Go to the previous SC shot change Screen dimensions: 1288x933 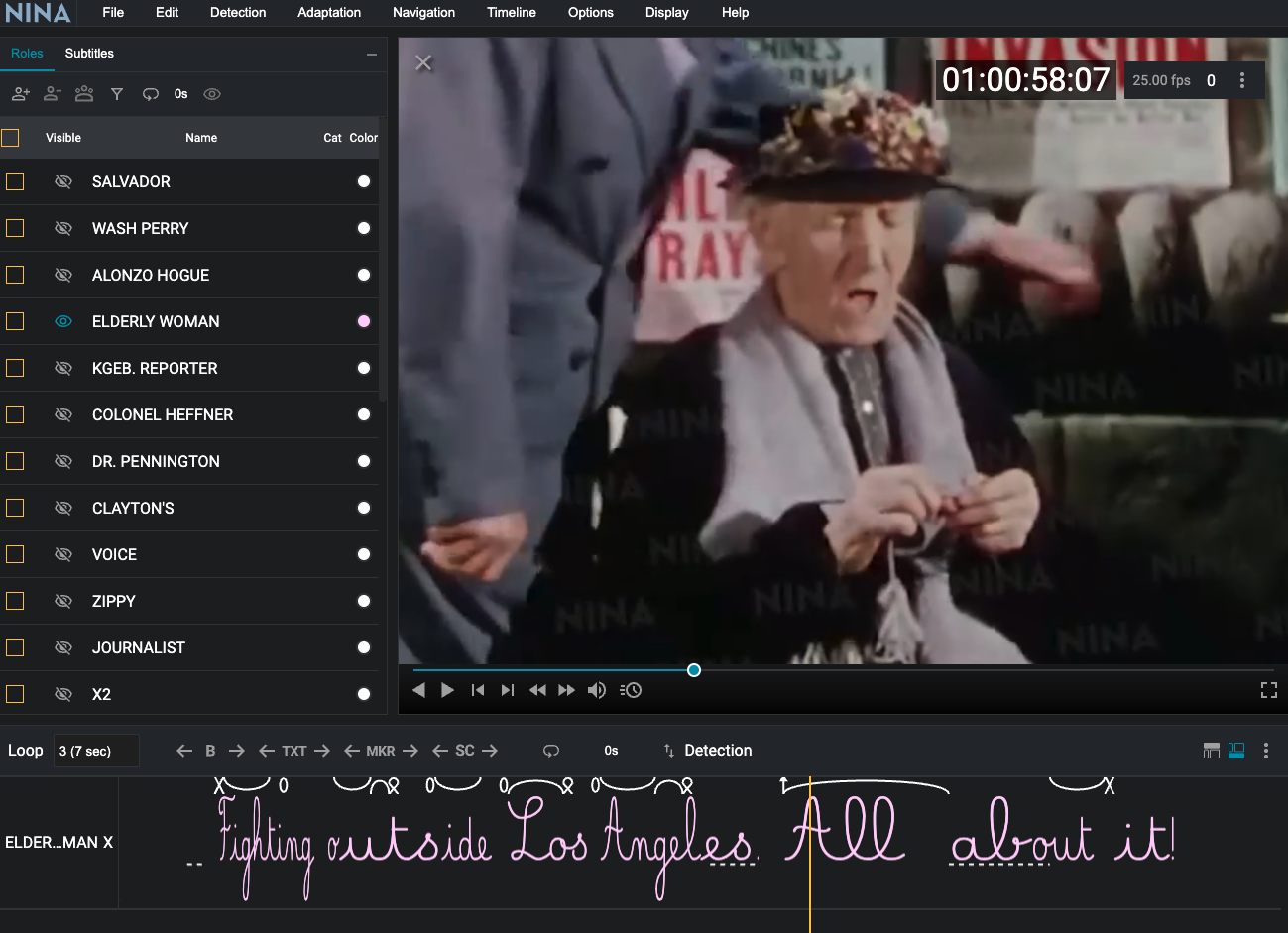click(440, 751)
